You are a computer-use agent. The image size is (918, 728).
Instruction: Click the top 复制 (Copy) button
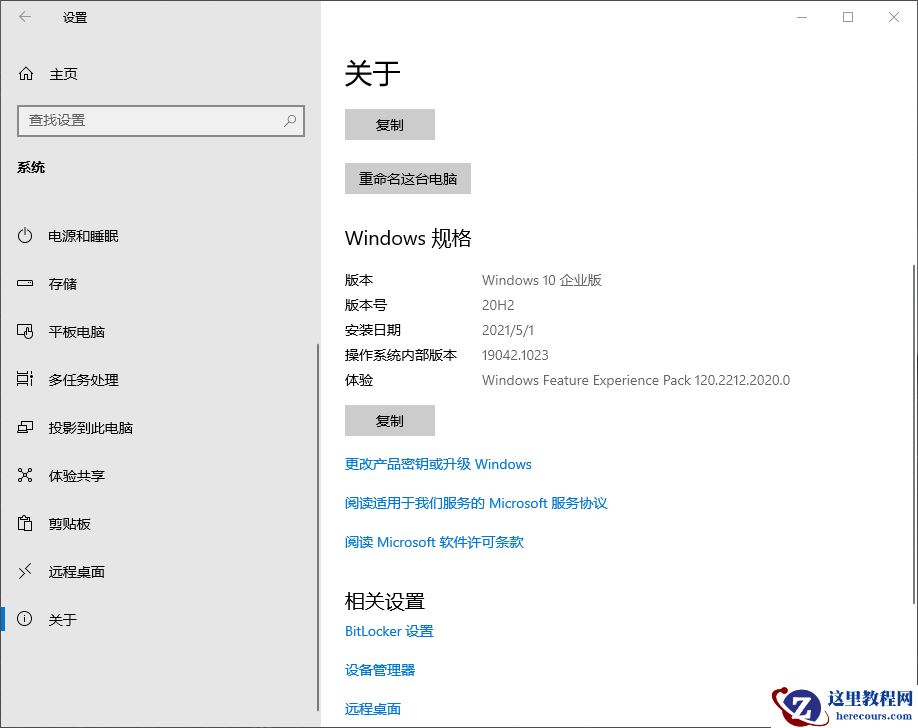point(389,124)
